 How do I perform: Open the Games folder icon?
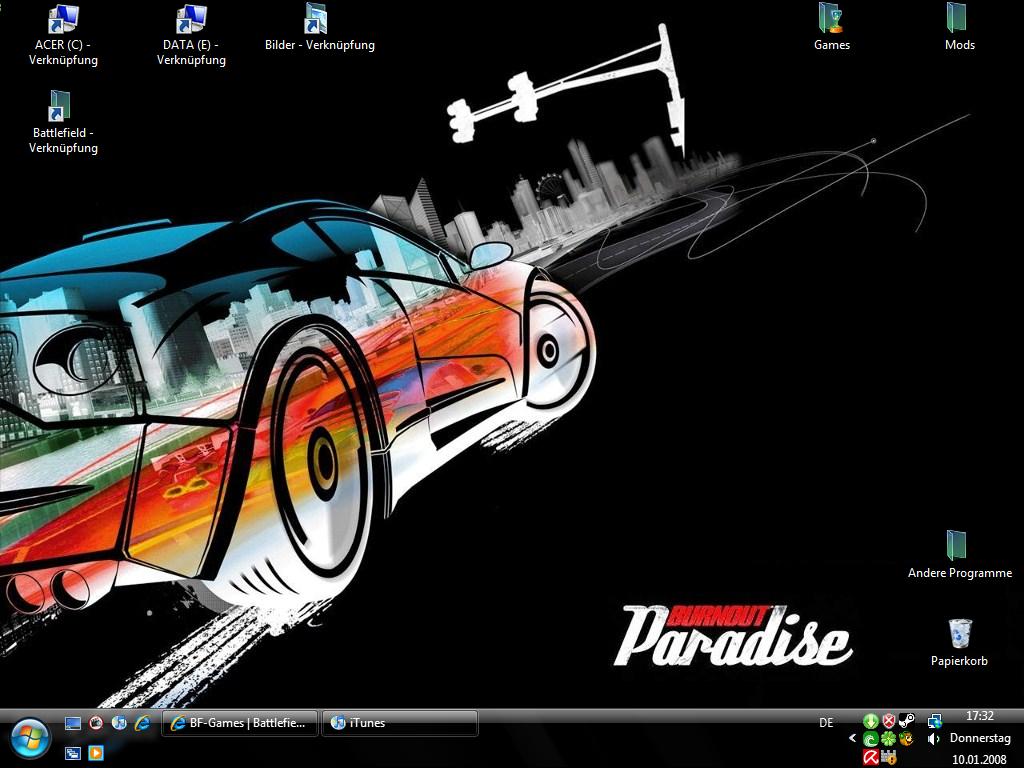point(831,28)
